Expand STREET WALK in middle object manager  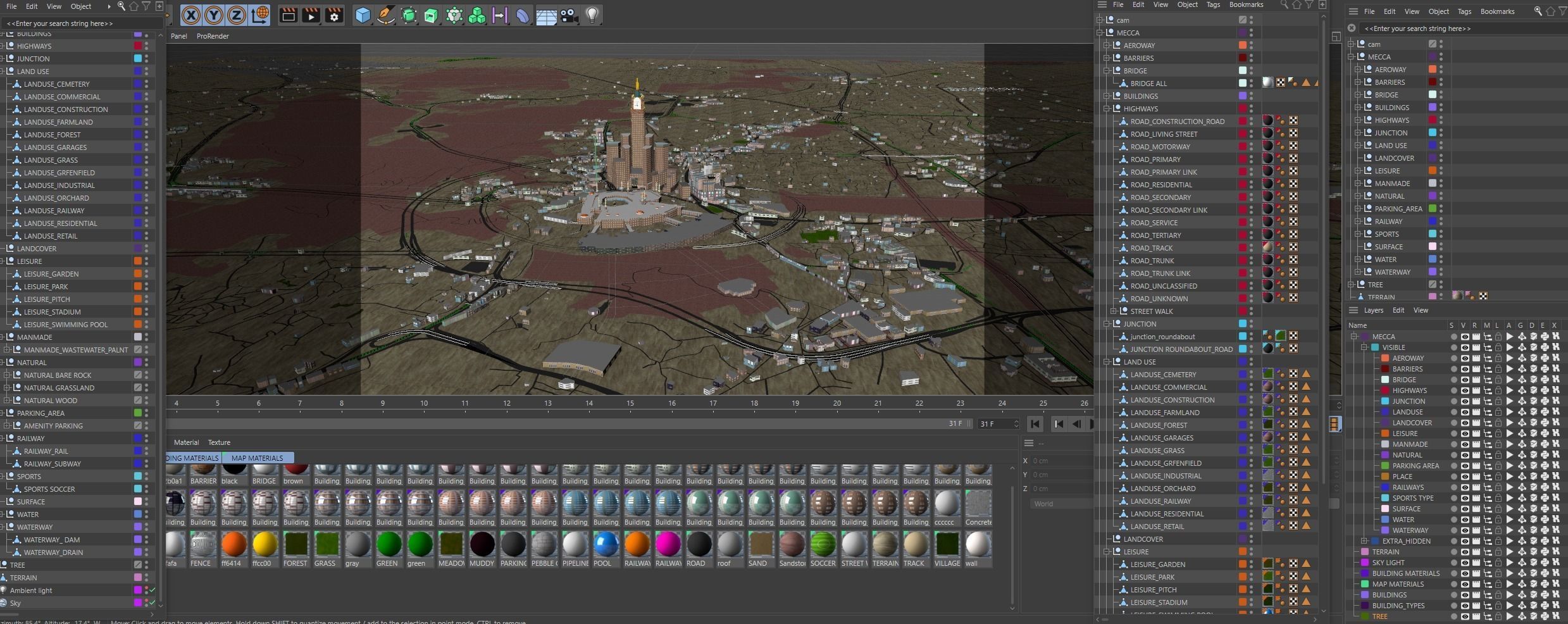tap(1113, 311)
